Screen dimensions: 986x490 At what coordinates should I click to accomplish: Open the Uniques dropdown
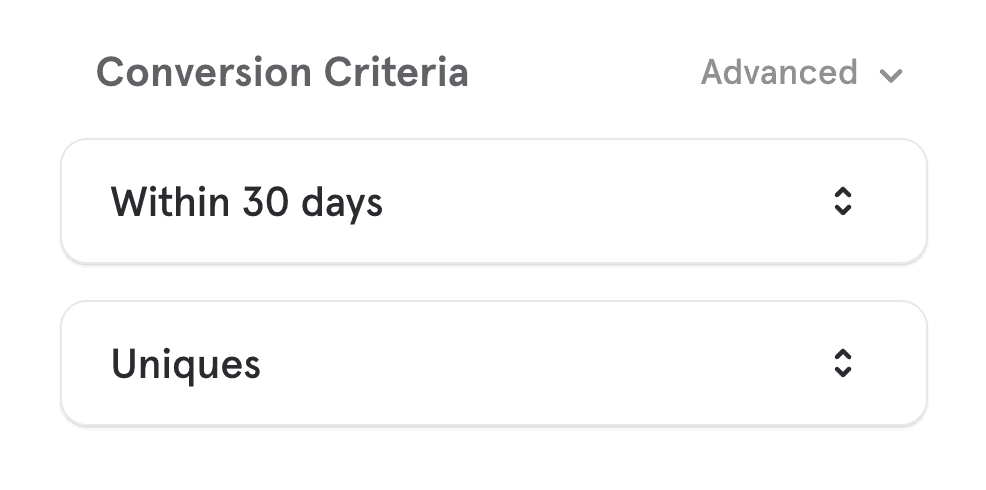click(x=493, y=363)
